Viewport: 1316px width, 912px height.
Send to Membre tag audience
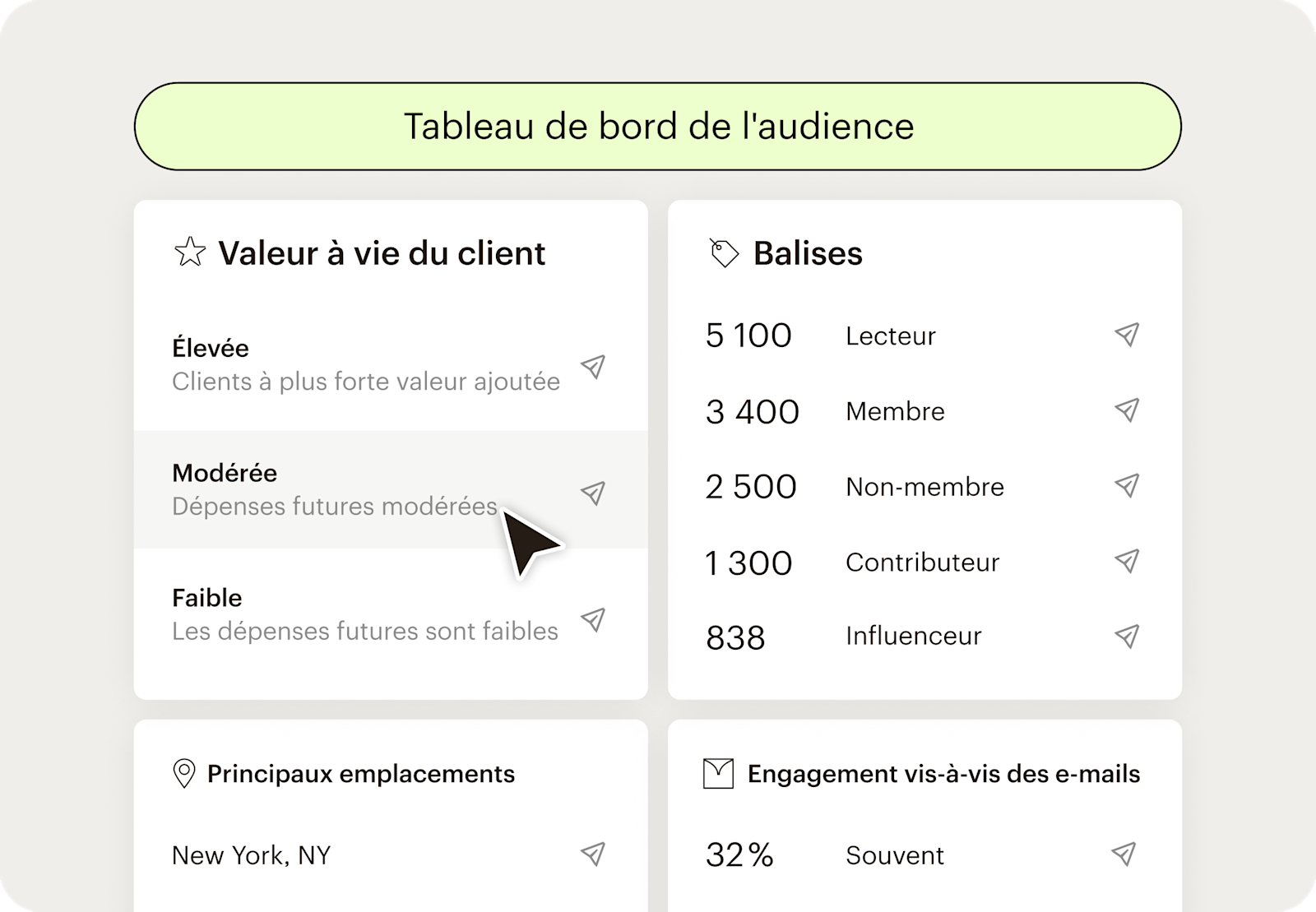[1127, 410]
